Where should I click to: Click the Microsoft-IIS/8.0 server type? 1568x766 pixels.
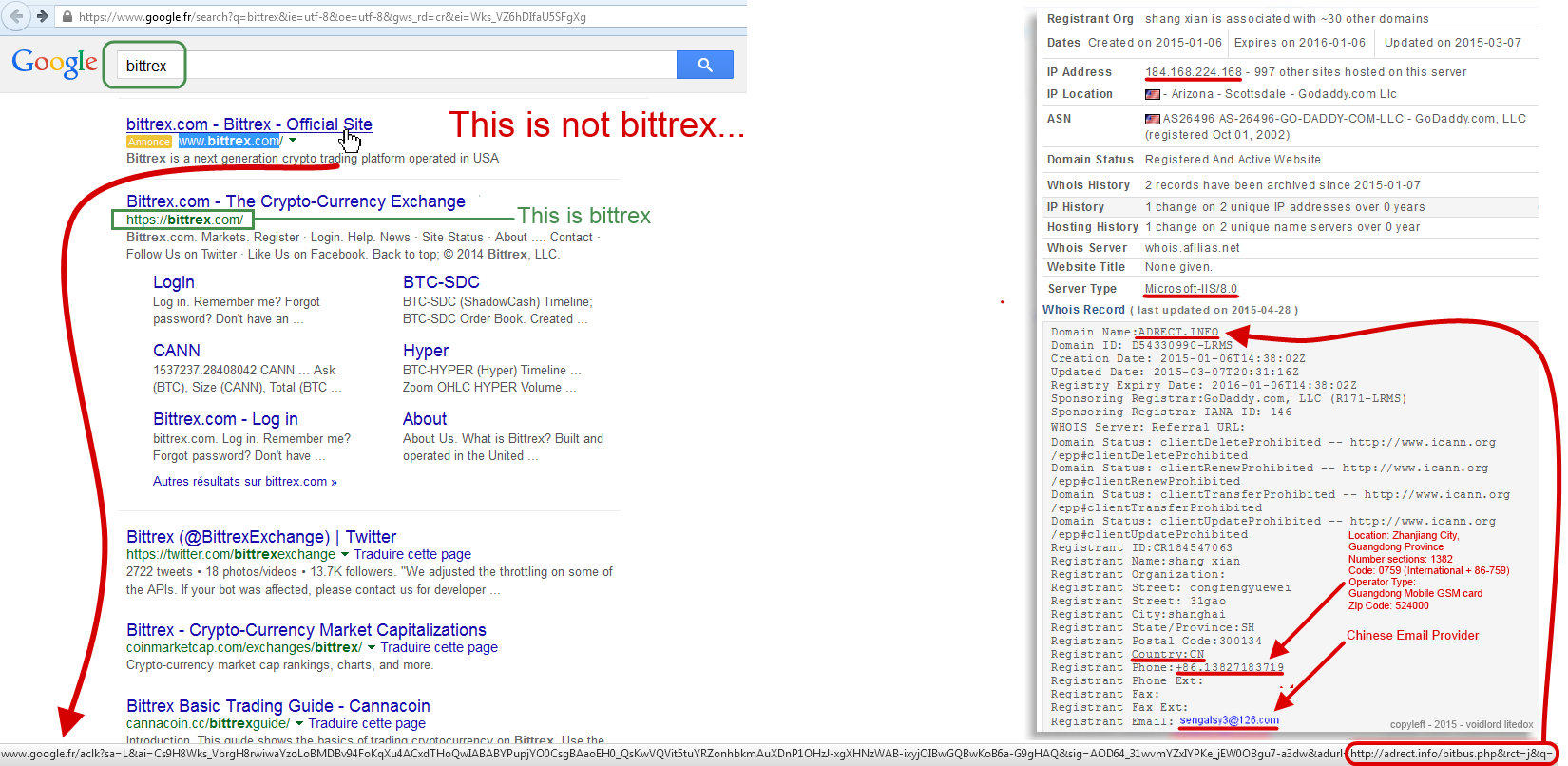[1191, 289]
